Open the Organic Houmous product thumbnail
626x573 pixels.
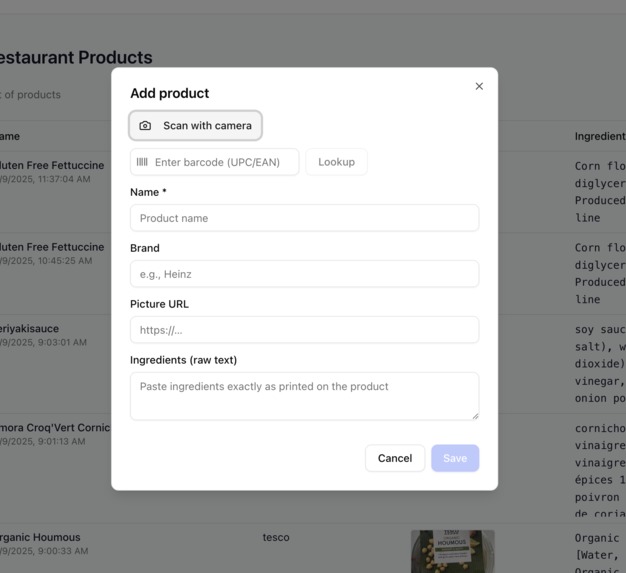click(452, 551)
